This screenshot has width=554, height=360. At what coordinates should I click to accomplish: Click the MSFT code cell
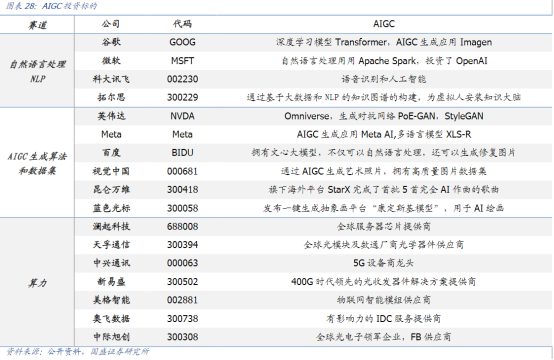tap(182, 61)
